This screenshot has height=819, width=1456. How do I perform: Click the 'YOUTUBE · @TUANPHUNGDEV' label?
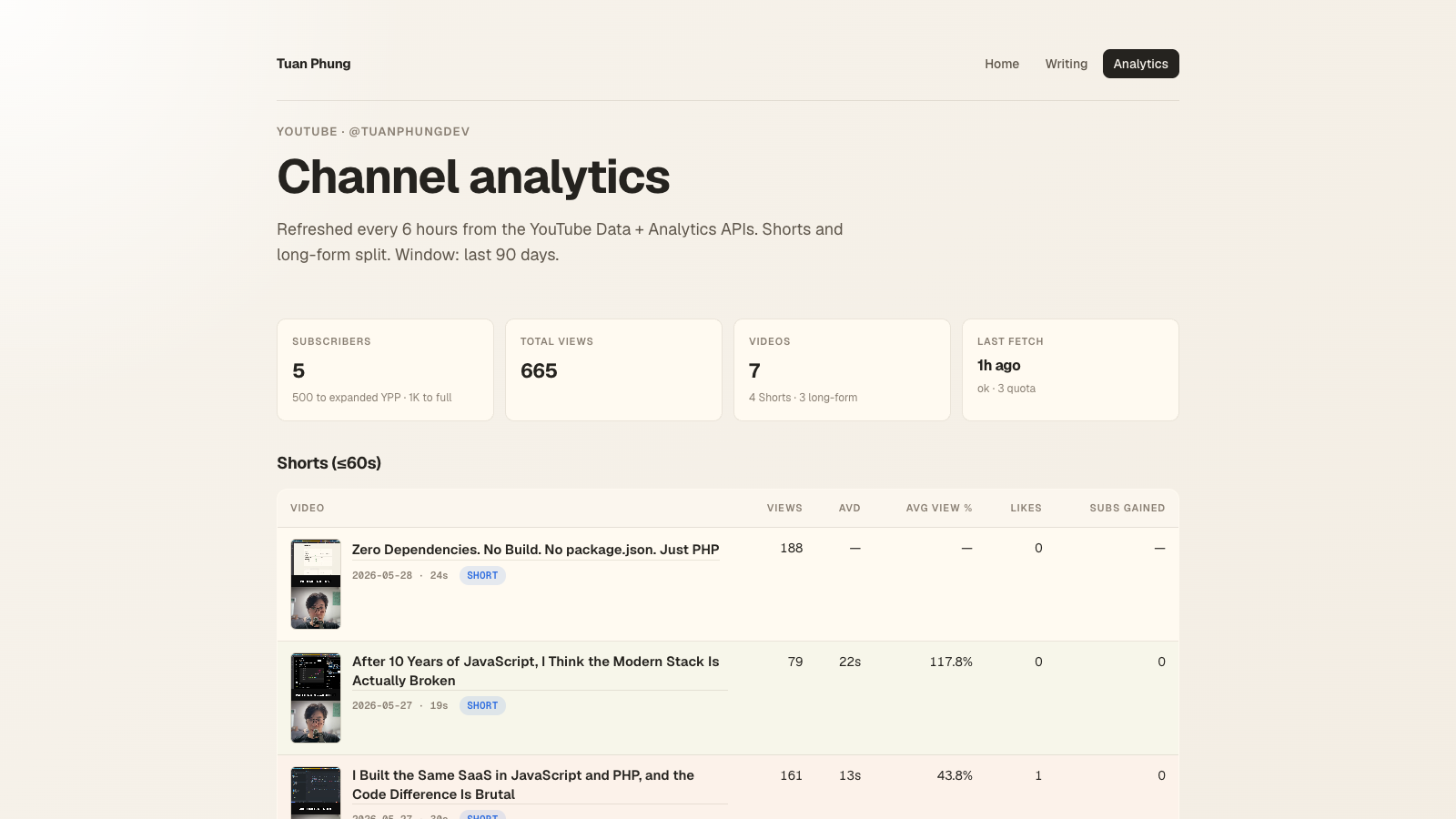coord(373,131)
